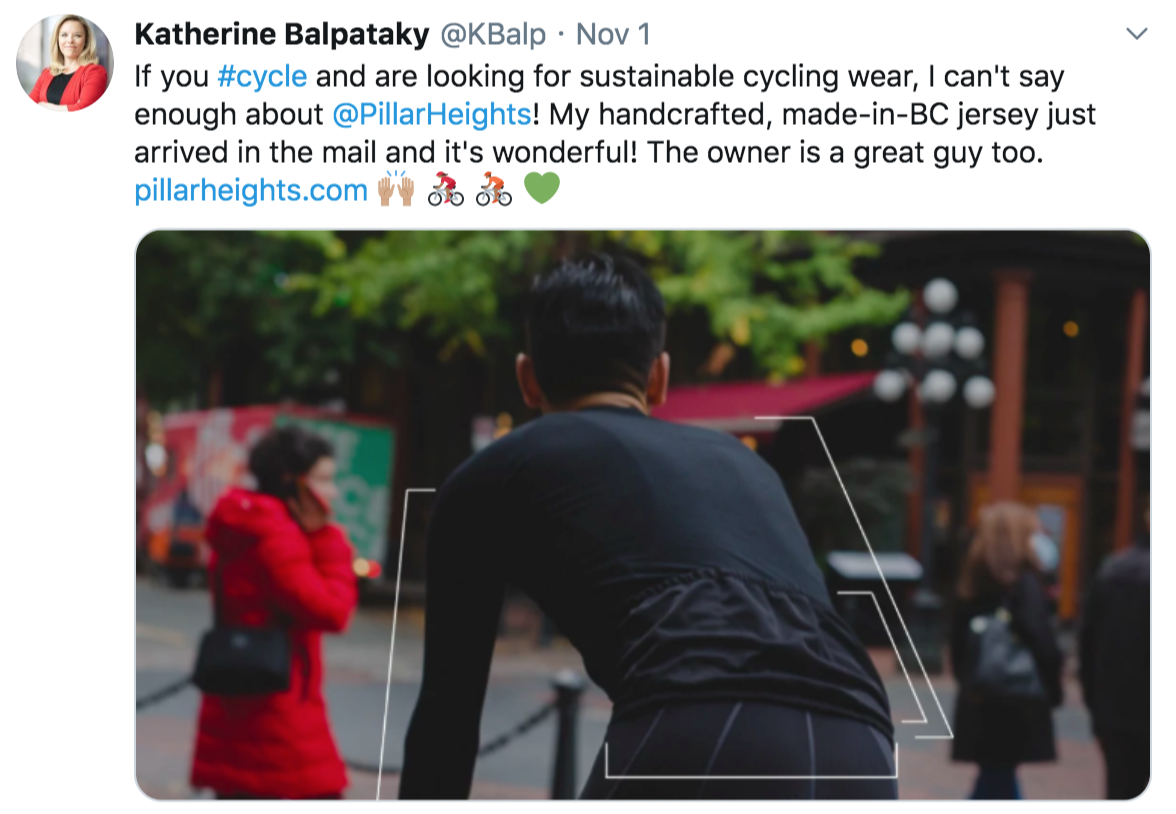Open the @PillarHeights mention
The image size is (1176, 814).
(x=432, y=115)
